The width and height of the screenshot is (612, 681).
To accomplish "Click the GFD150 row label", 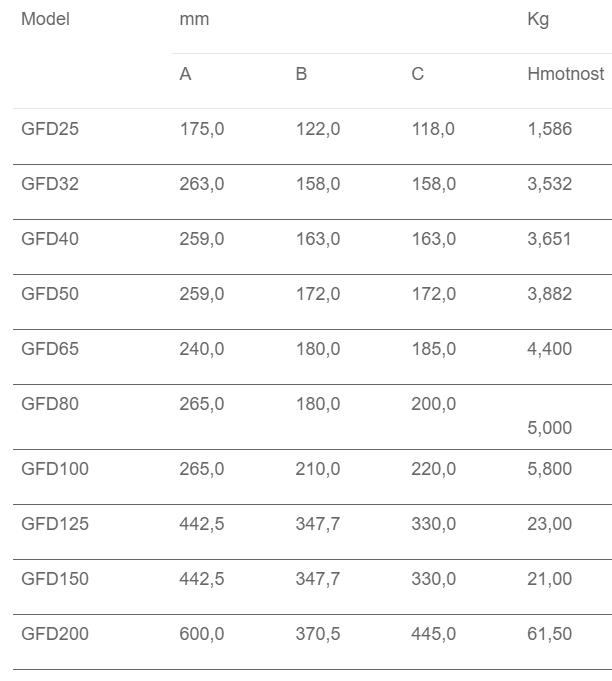I will point(55,579).
